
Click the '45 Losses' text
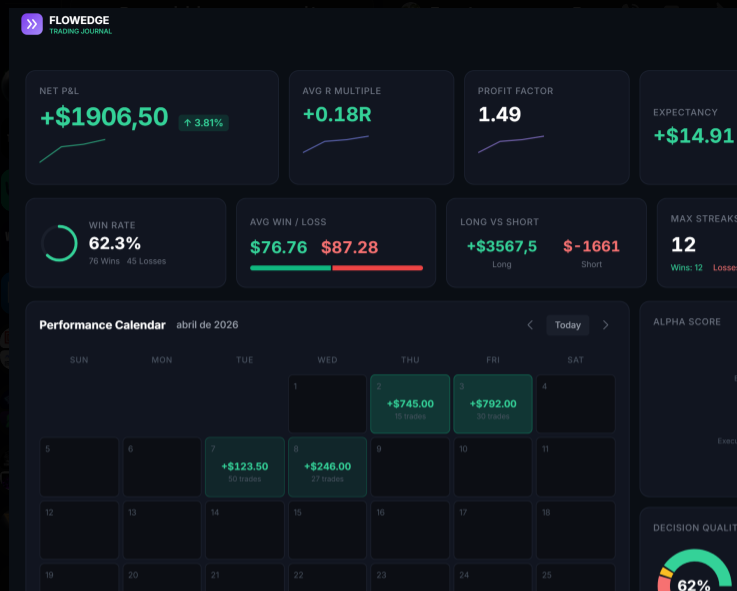146,261
